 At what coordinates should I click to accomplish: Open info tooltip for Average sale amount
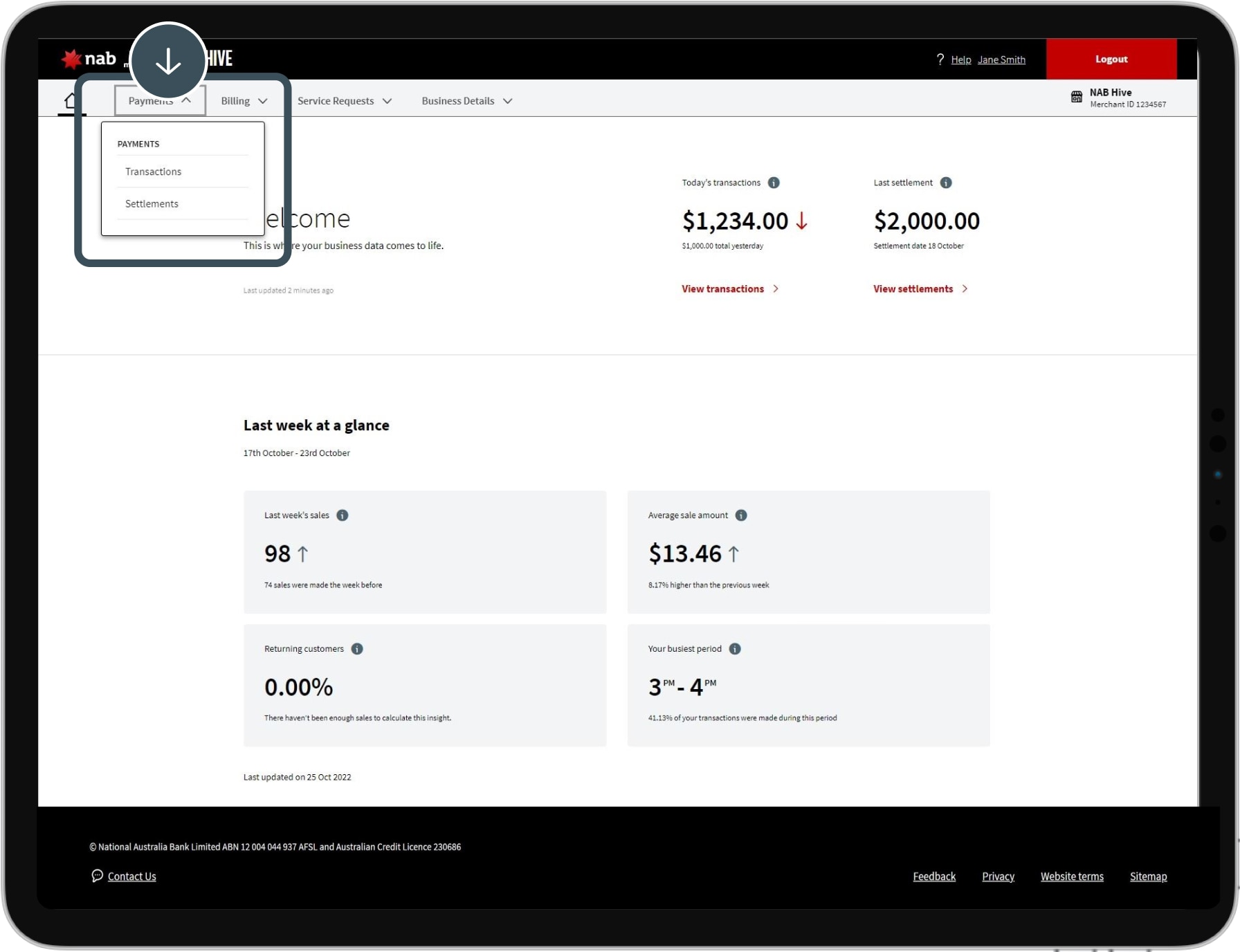coord(741,515)
